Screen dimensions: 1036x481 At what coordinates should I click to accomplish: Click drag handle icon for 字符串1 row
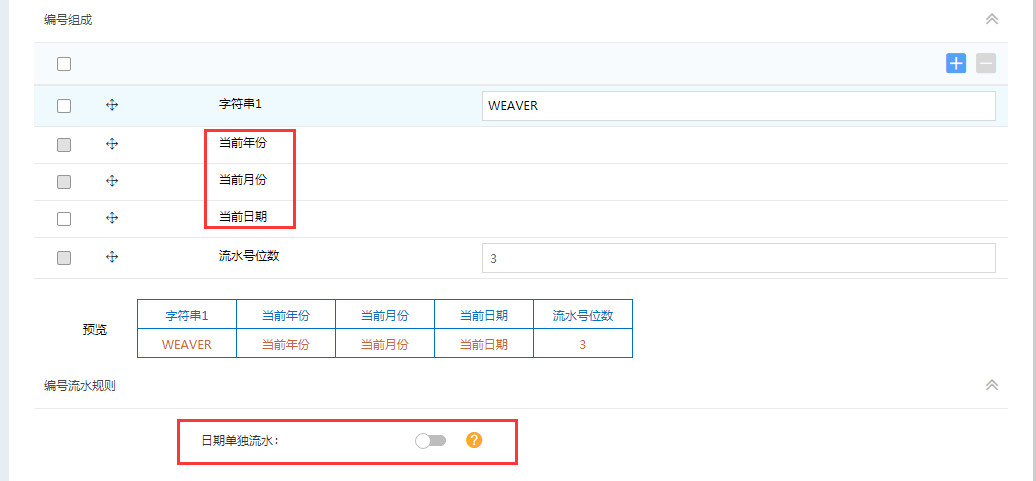click(112, 105)
